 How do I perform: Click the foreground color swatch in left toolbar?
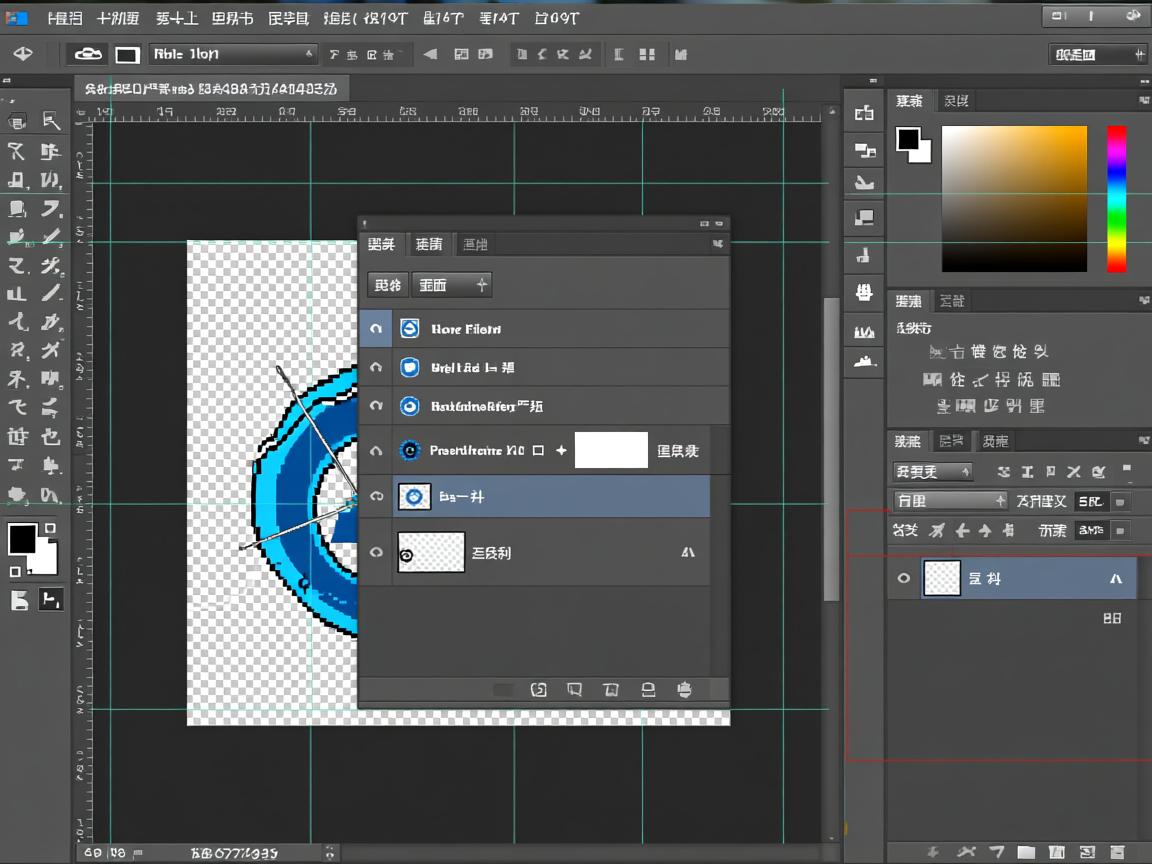pos(21,539)
